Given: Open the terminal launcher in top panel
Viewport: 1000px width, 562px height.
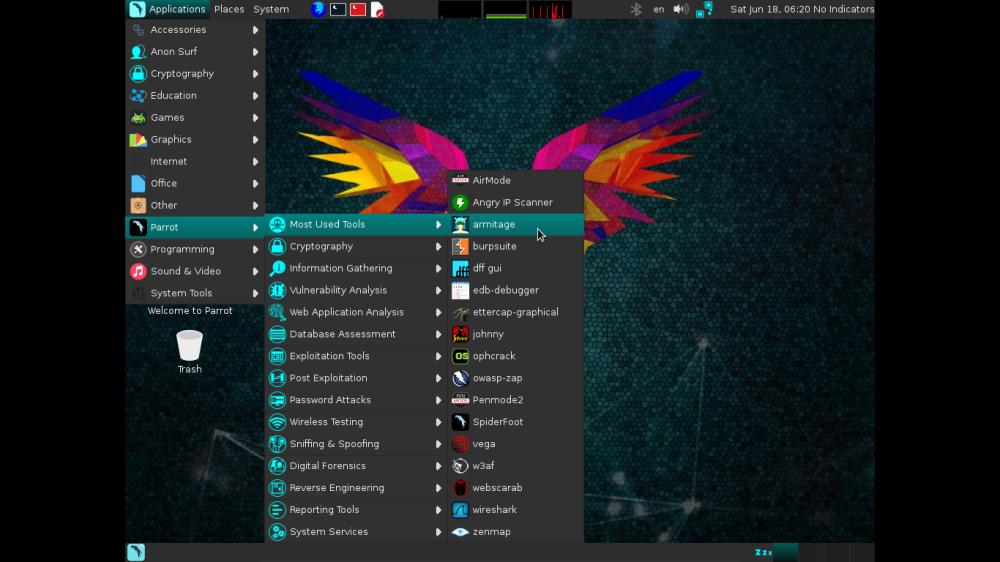Looking at the screenshot, I should (x=338, y=9).
